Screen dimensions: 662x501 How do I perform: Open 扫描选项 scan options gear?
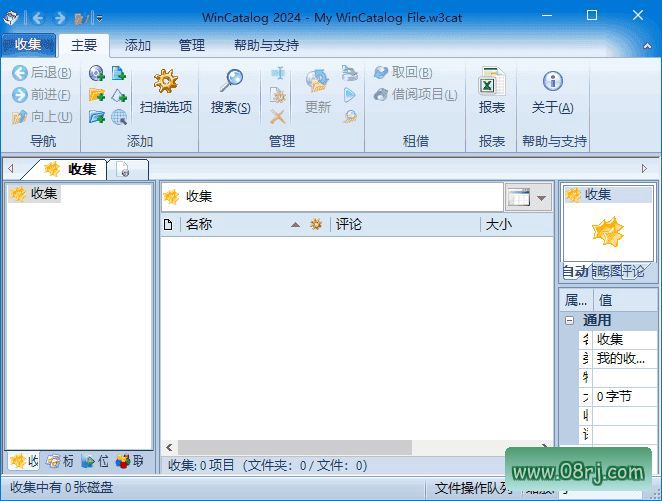point(166,91)
